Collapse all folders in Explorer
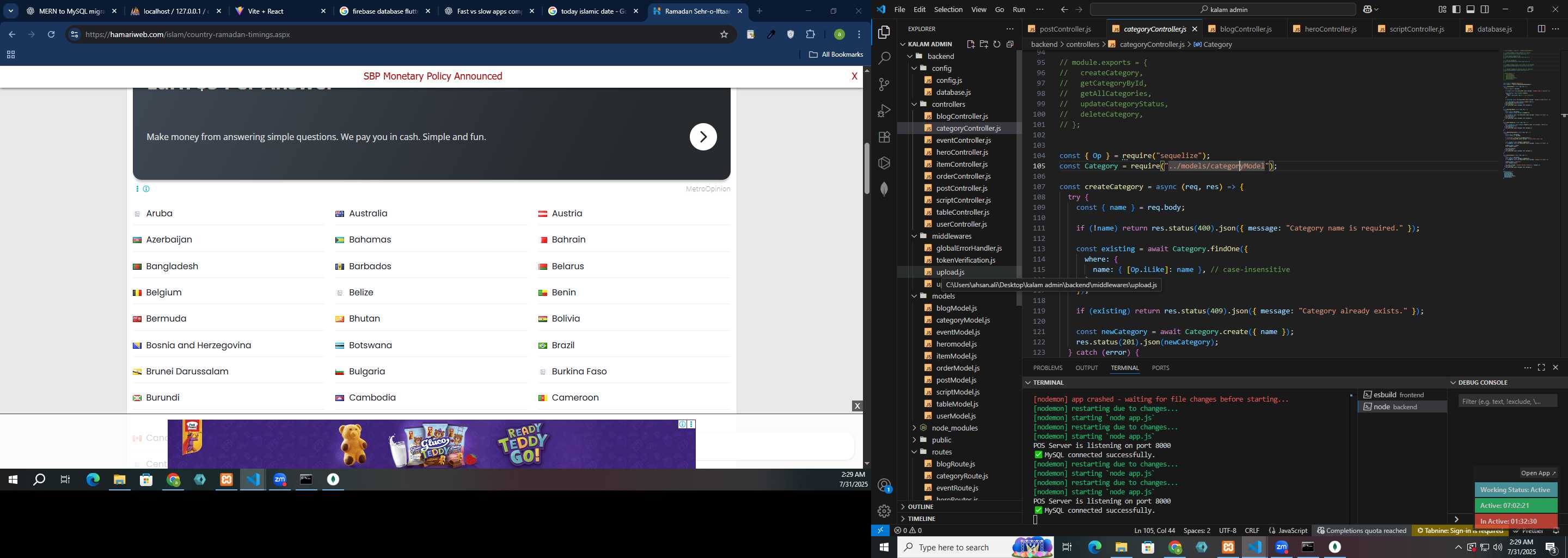 [1010, 44]
